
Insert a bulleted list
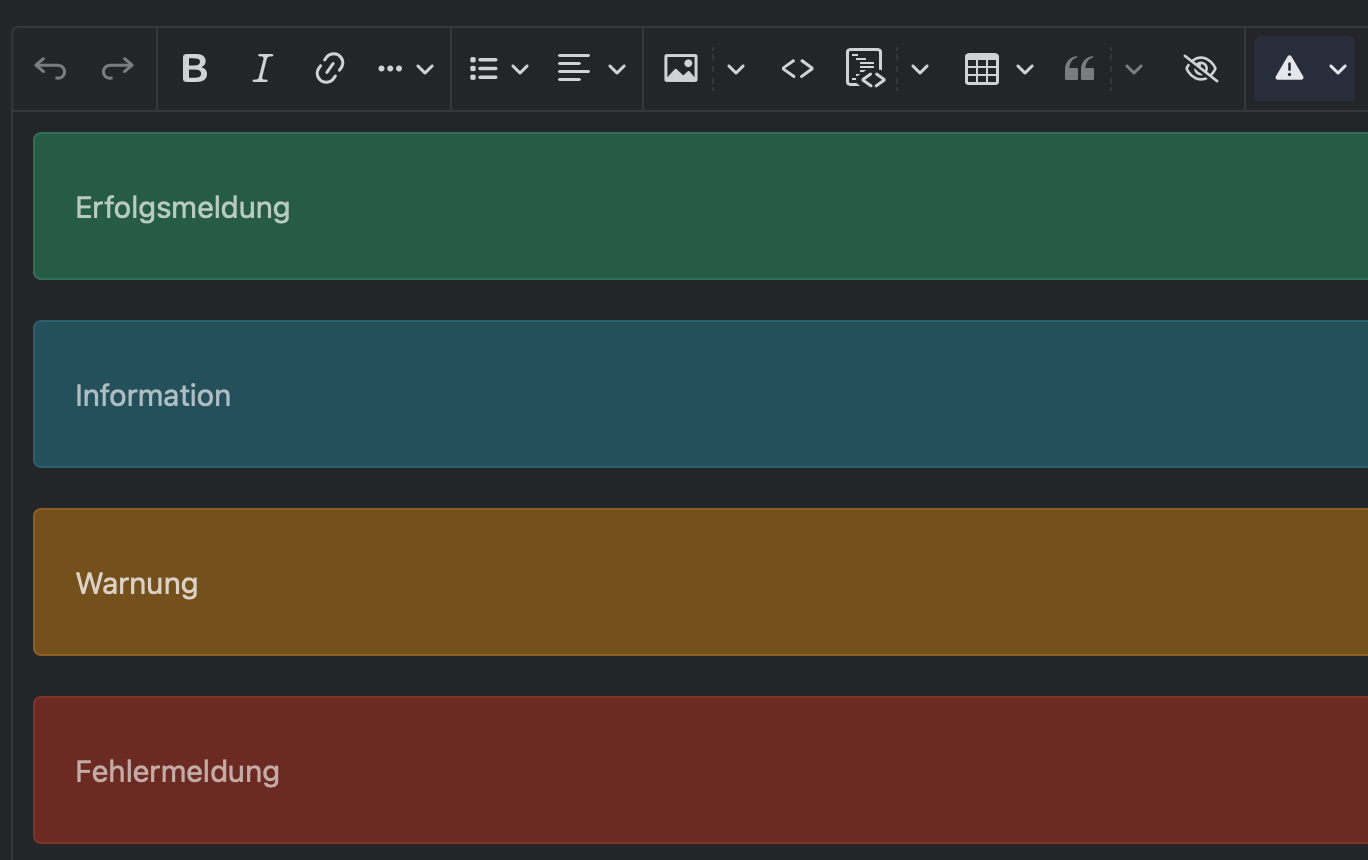pos(484,69)
